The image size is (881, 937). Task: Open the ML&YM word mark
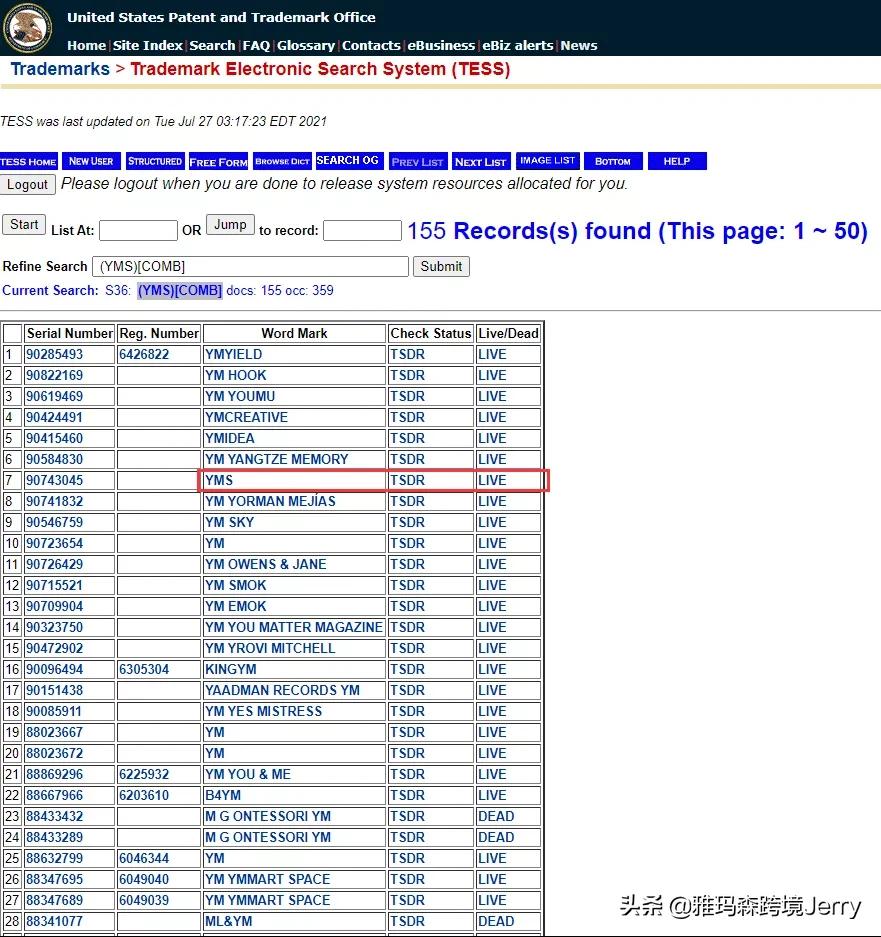point(228,921)
